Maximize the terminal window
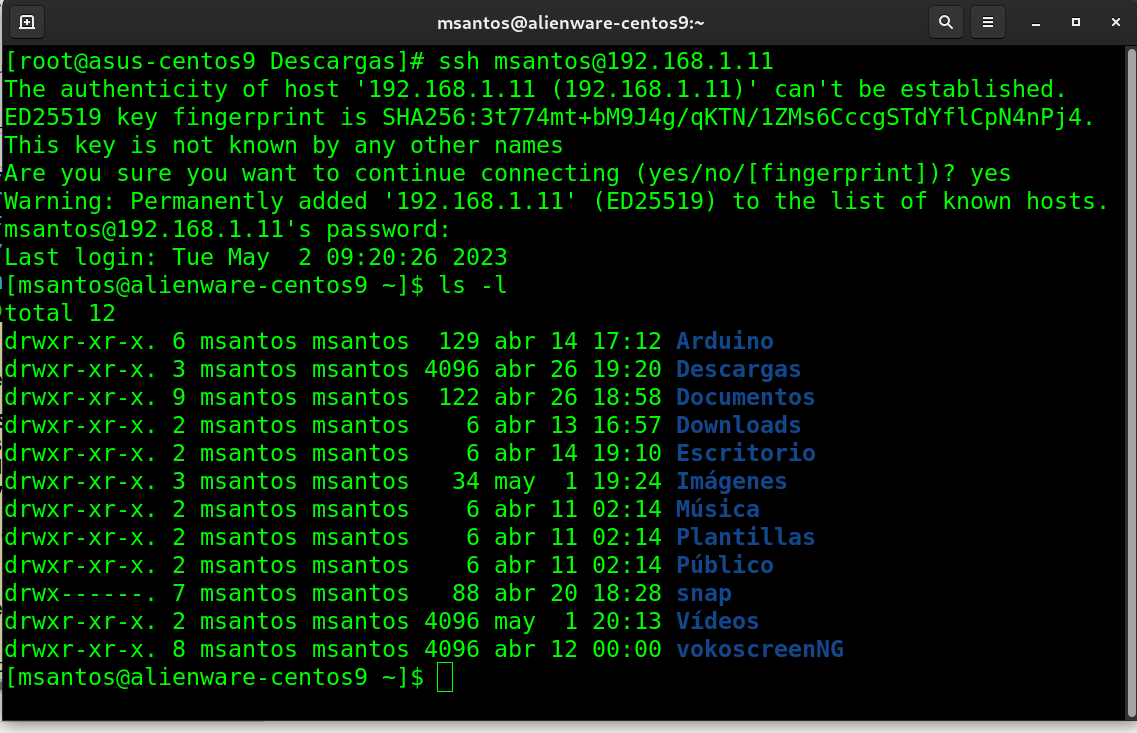 pos(1076,21)
